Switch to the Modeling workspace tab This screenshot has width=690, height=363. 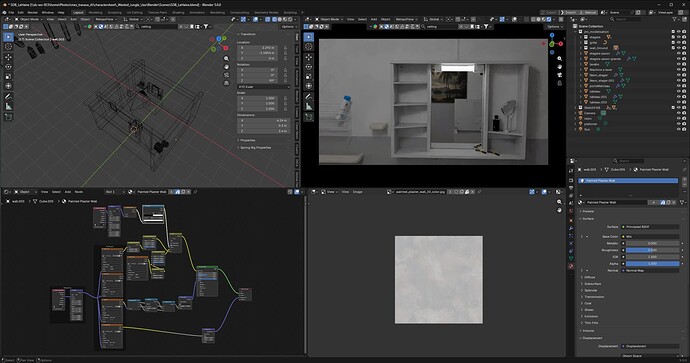pos(95,12)
